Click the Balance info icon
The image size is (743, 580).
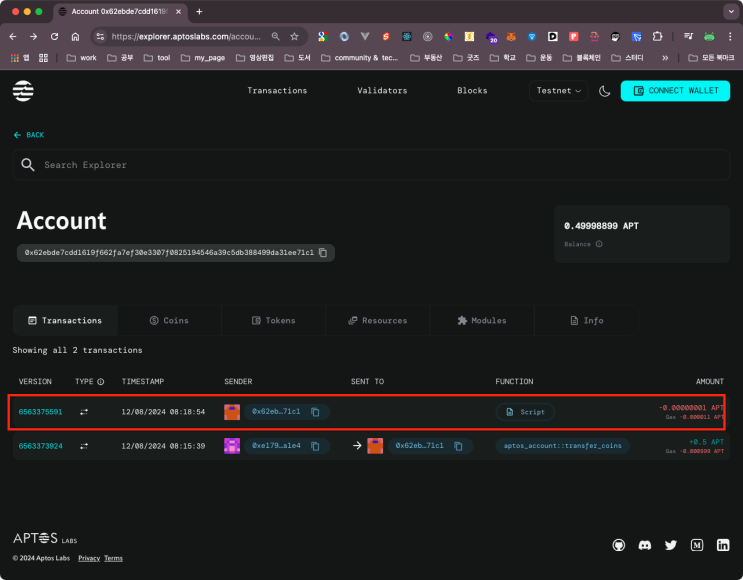click(599, 244)
